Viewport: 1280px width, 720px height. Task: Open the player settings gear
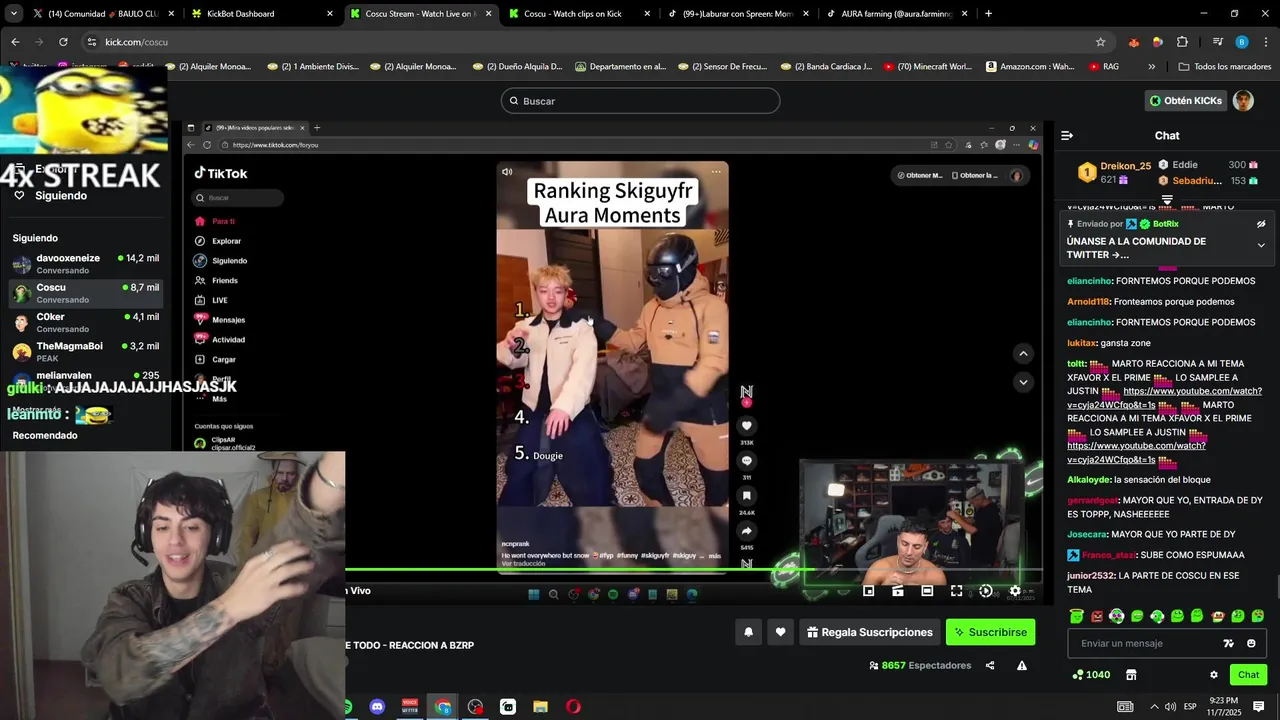click(1015, 591)
